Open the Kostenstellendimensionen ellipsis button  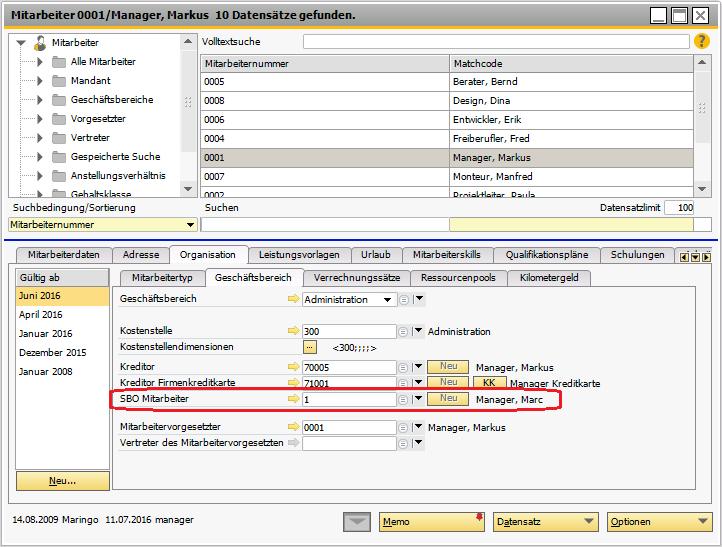pyautogui.click(x=310, y=347)
